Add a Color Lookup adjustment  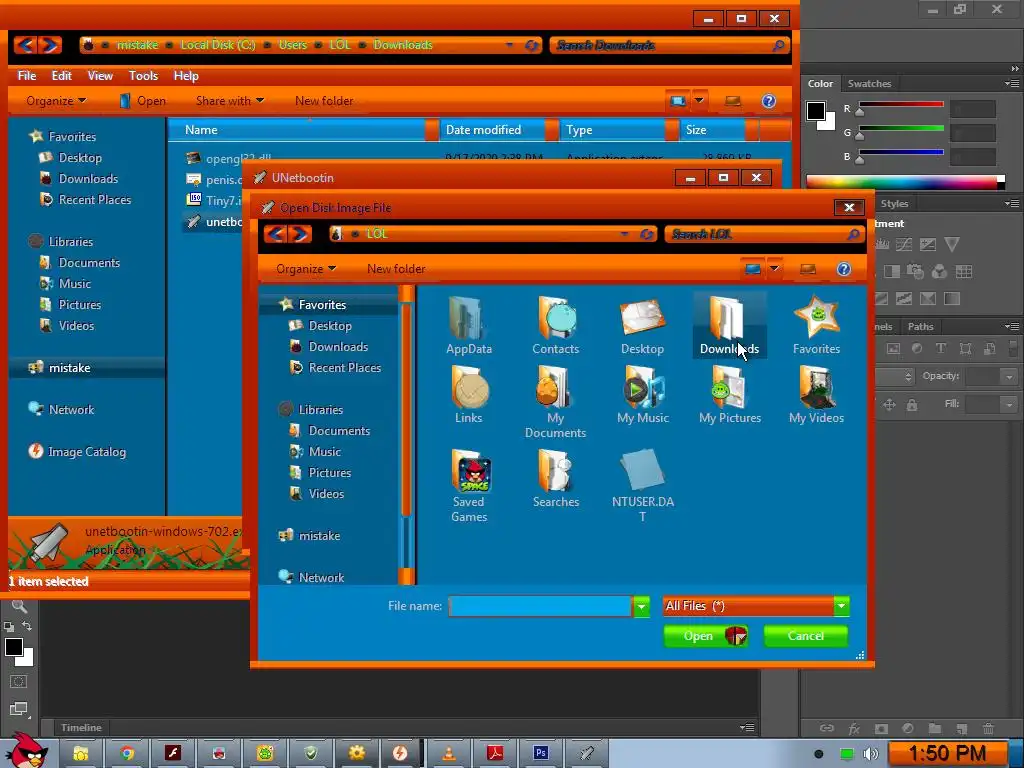pos(963,271)
